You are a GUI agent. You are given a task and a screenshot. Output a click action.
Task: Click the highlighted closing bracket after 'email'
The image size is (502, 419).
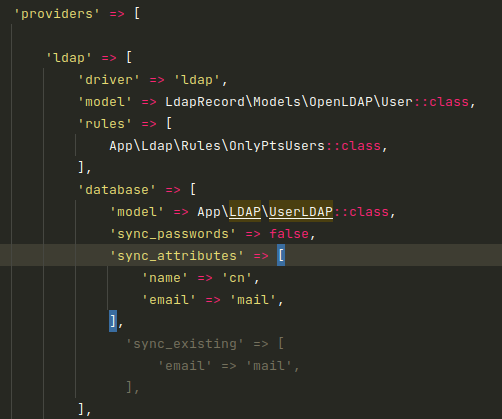click(x=113, y=322)
